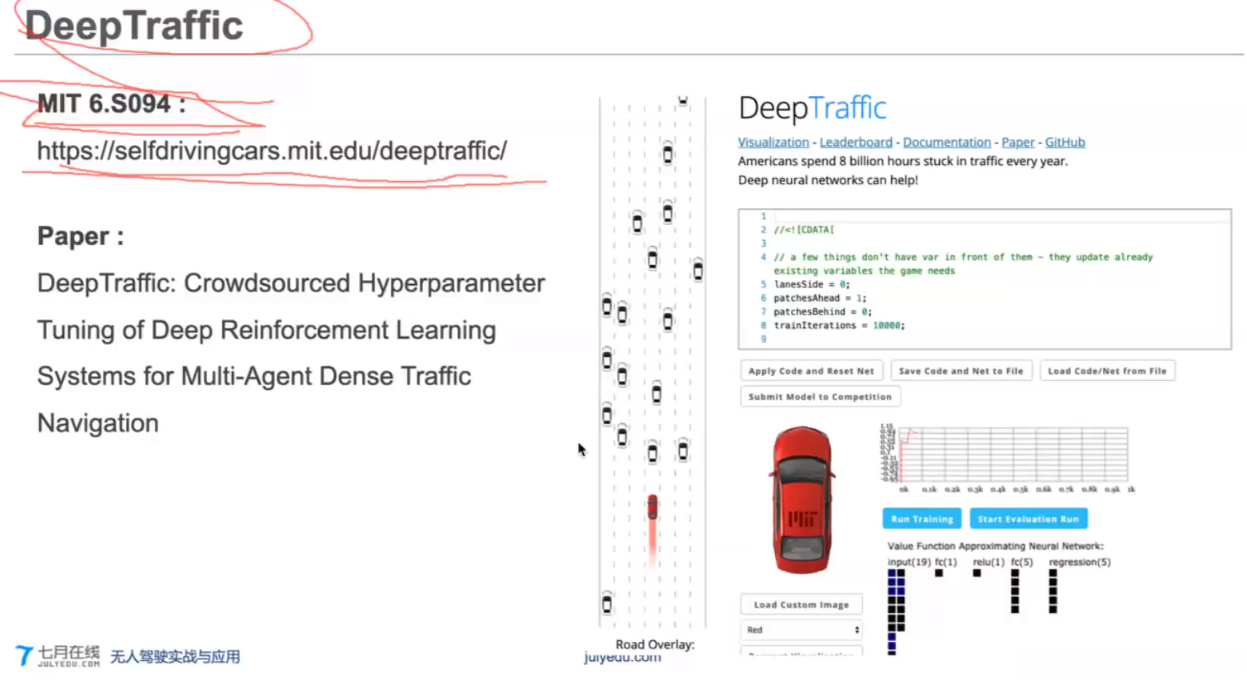Click the red agent car on road
1247x684 pixels.
652,507
